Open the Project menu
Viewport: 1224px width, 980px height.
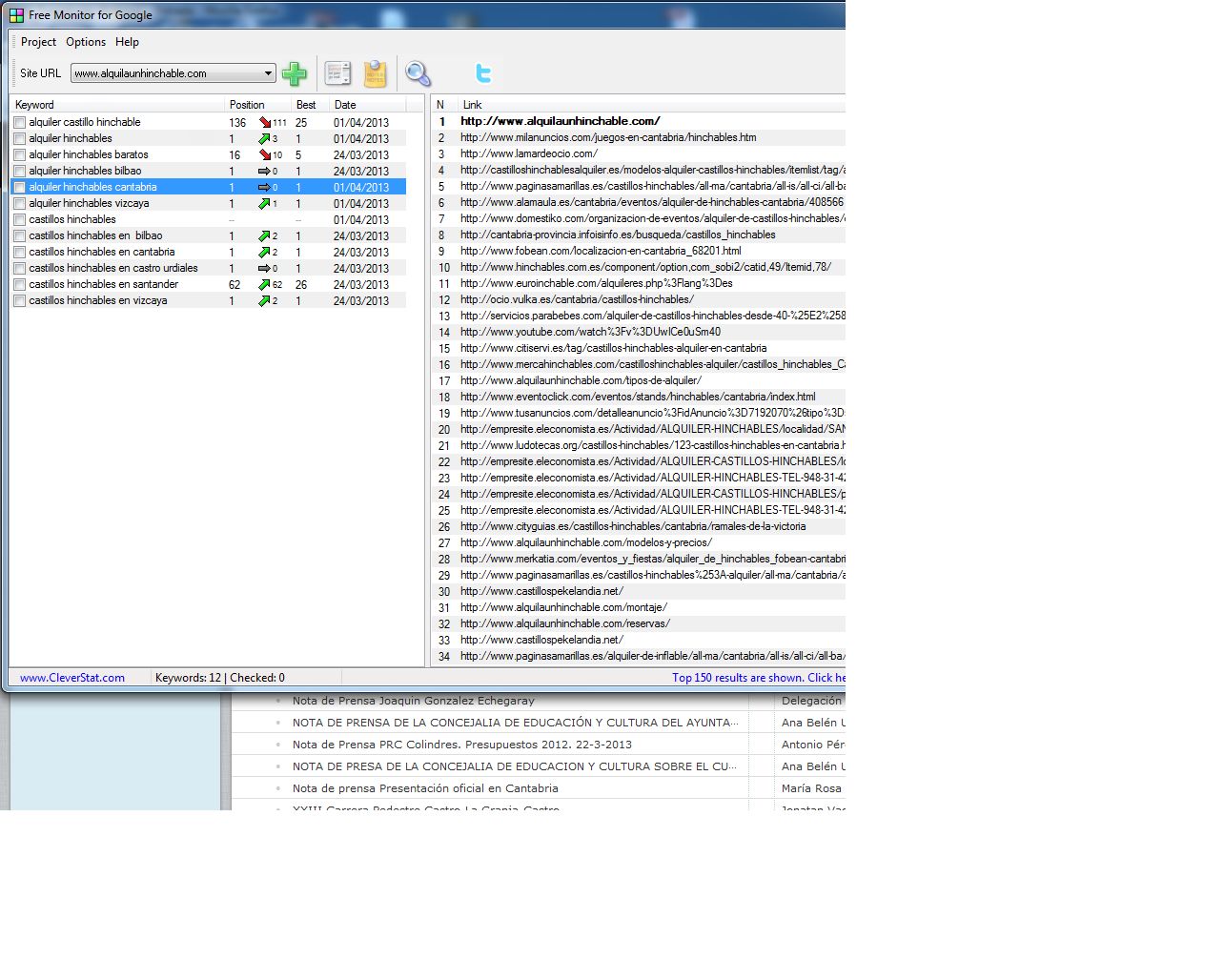(x=38, y=42)
